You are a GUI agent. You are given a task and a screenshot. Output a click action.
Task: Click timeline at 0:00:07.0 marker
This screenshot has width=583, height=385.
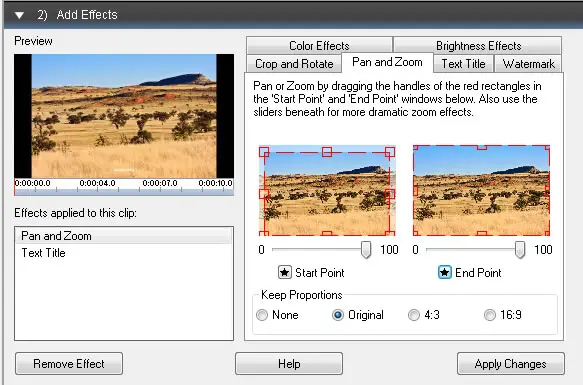click(x=160, y=183)
